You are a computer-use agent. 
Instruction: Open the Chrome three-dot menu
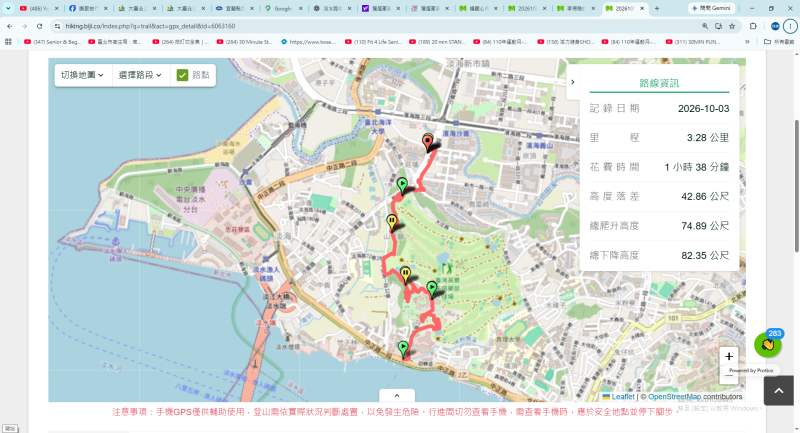tap(790, 26)
